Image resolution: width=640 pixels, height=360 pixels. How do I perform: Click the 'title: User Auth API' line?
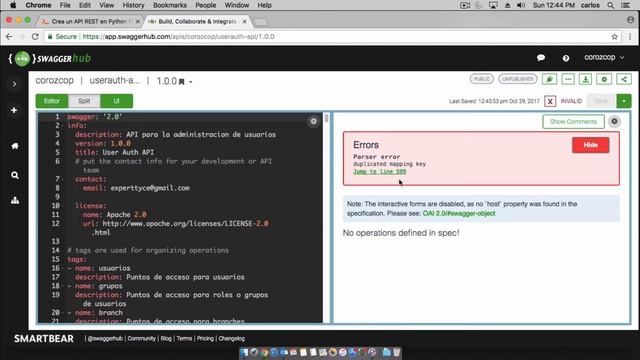click(x=114, y=152)
